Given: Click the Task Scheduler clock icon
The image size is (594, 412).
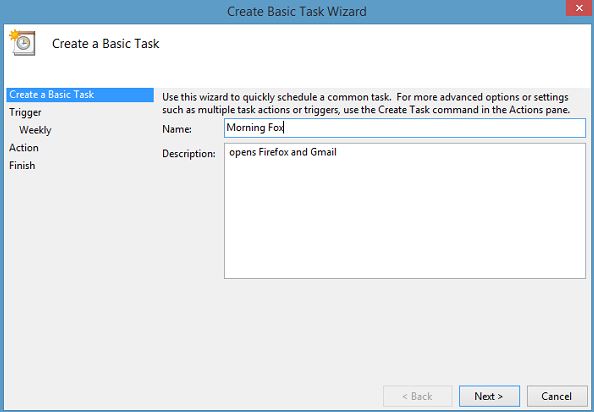Looking at the screenshot, I should 22,42.
